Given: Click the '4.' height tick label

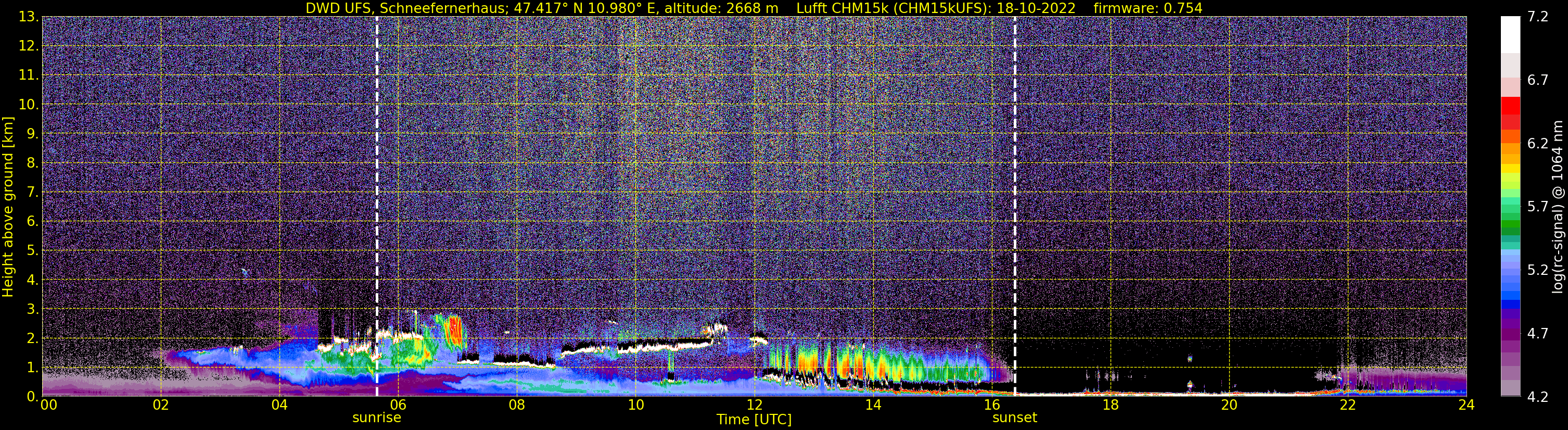Looking at the screenshot, I should click(x=32, y=280).
